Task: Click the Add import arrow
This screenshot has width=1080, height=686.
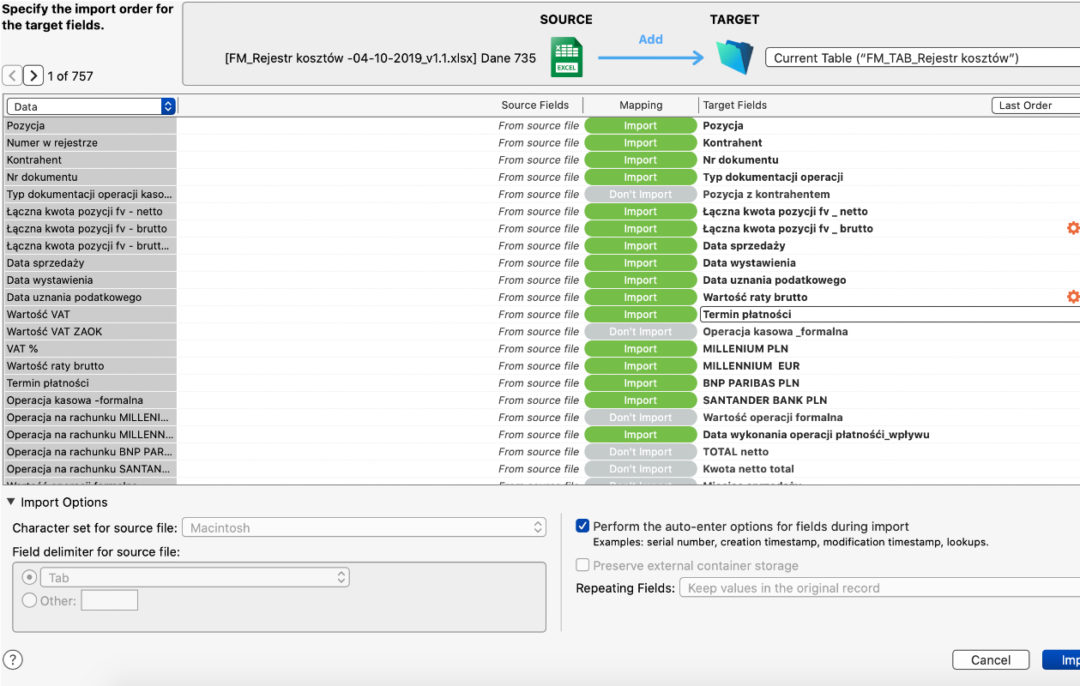Action: (650, 57)
